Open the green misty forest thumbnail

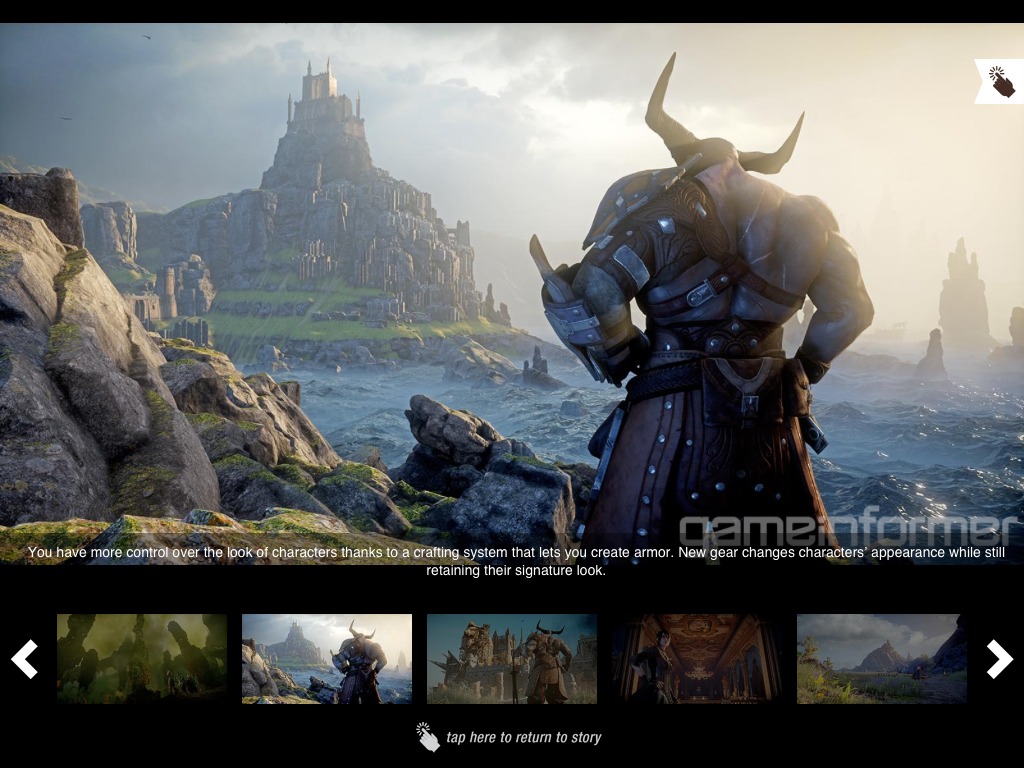(x=142, y=658)
